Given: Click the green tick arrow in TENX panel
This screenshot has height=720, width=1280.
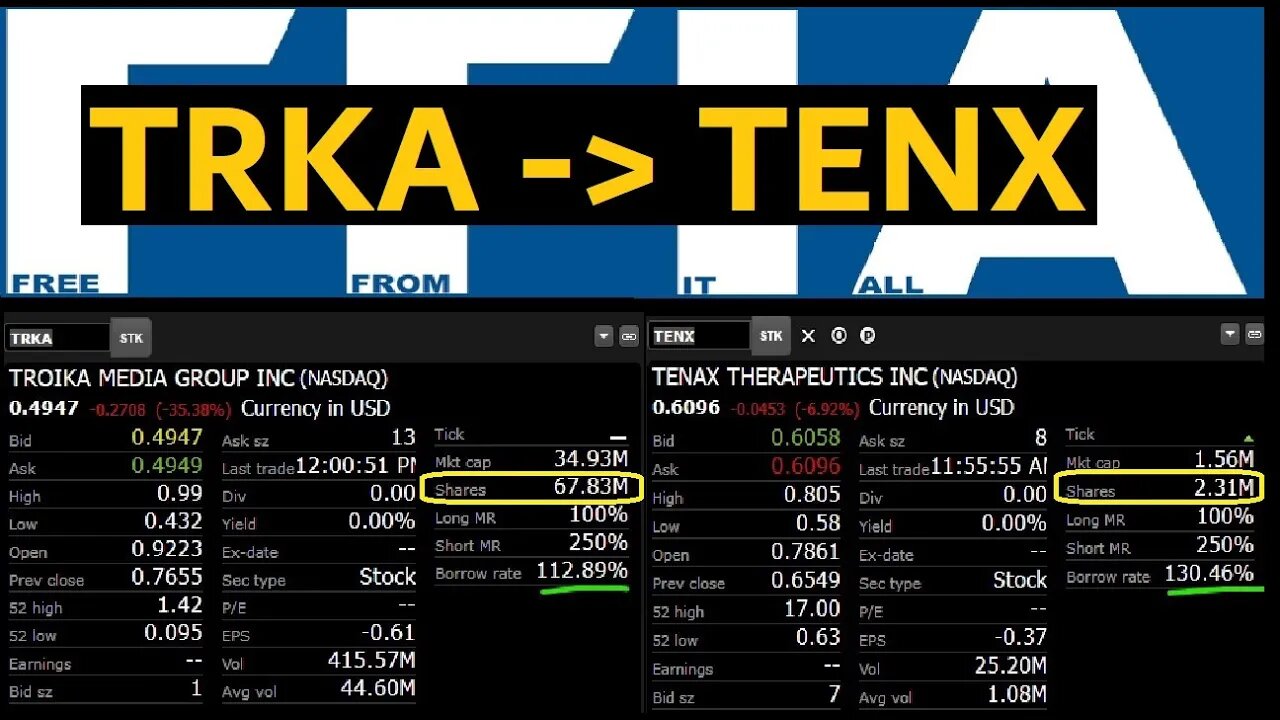Looking at the screenshot, I should (x=1247, y=438).
